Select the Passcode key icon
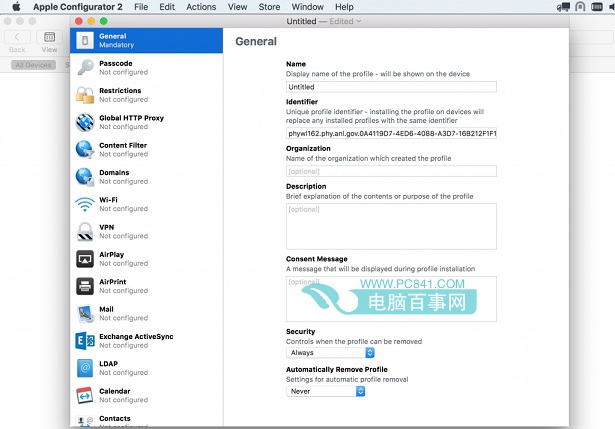 pyautogui.click(x=85, y=68)
